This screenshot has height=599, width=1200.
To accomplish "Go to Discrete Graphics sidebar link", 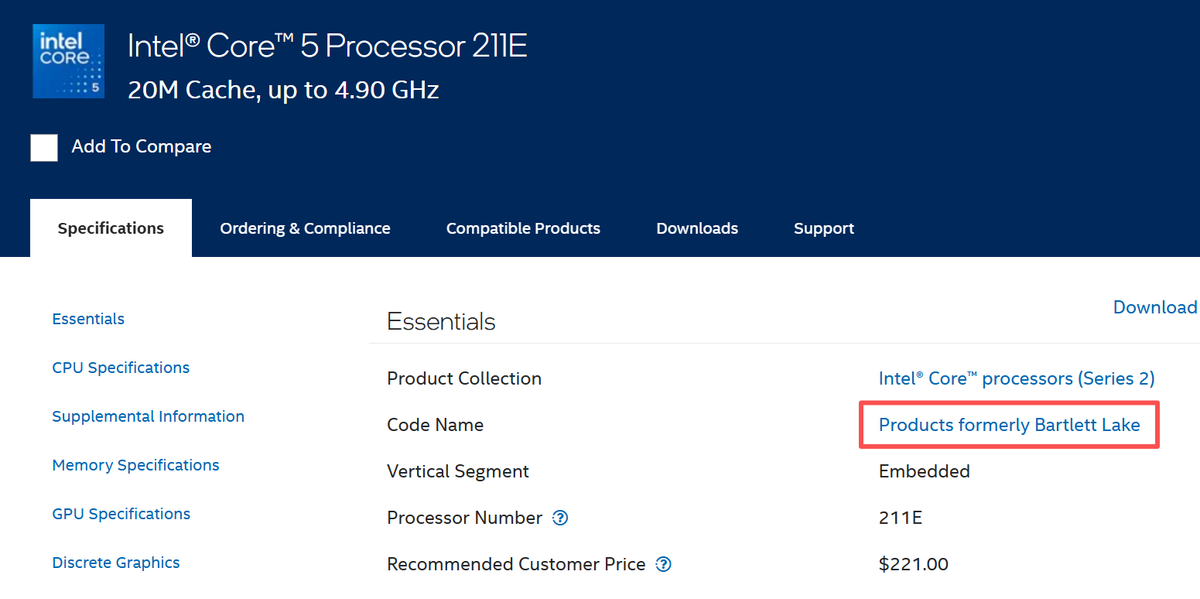I will (116, 563).
